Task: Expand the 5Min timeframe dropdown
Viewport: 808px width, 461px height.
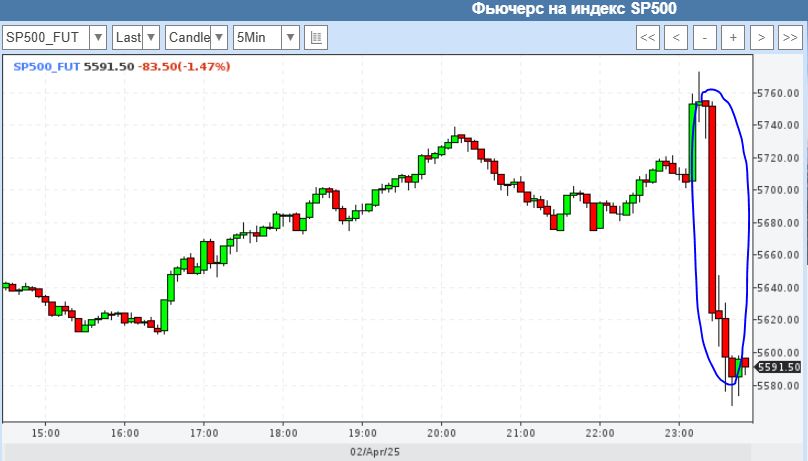Action: [x=266, y=38]
